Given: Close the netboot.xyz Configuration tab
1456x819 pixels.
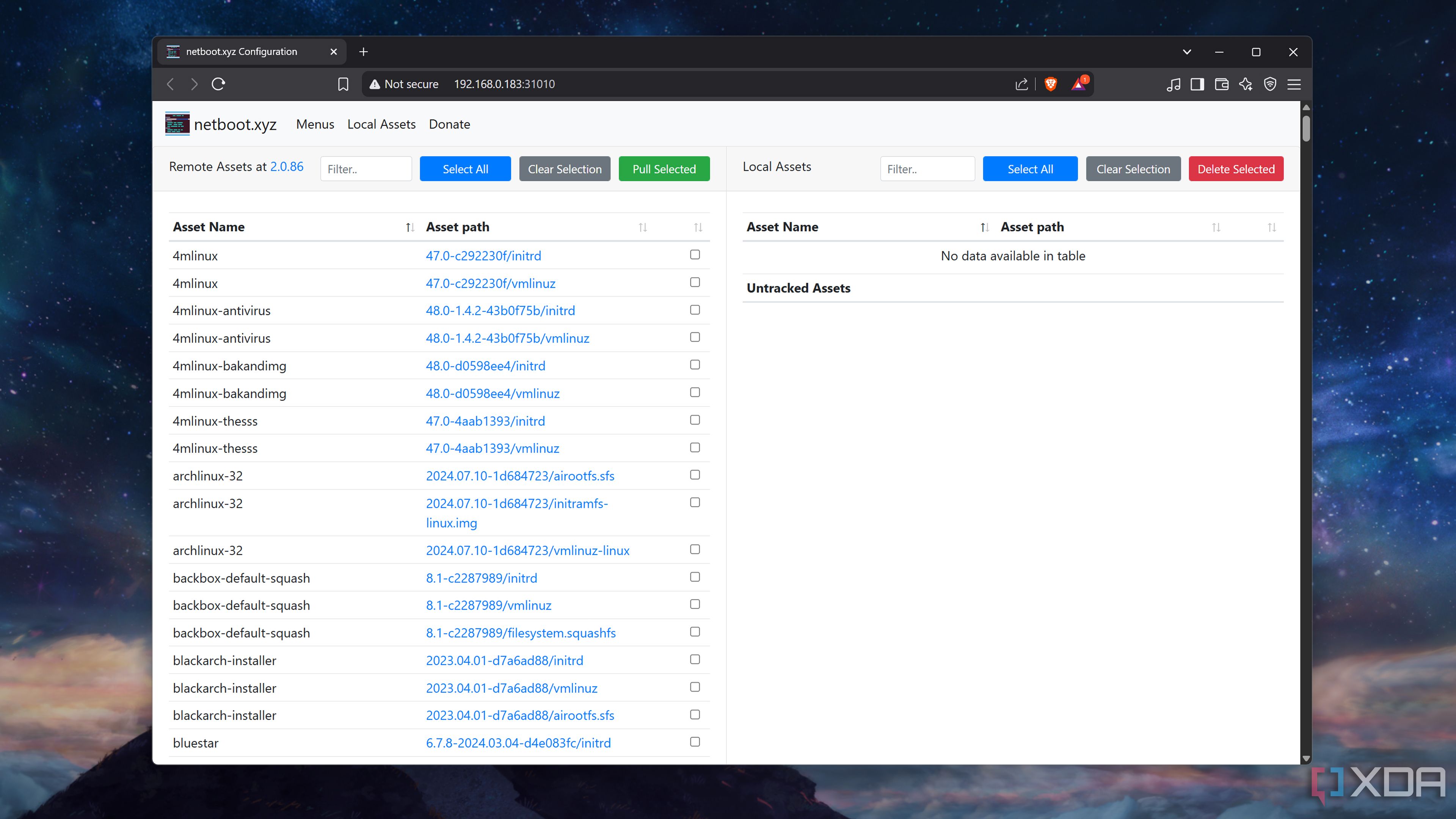Looking at the screenshot, I should 334,52.
